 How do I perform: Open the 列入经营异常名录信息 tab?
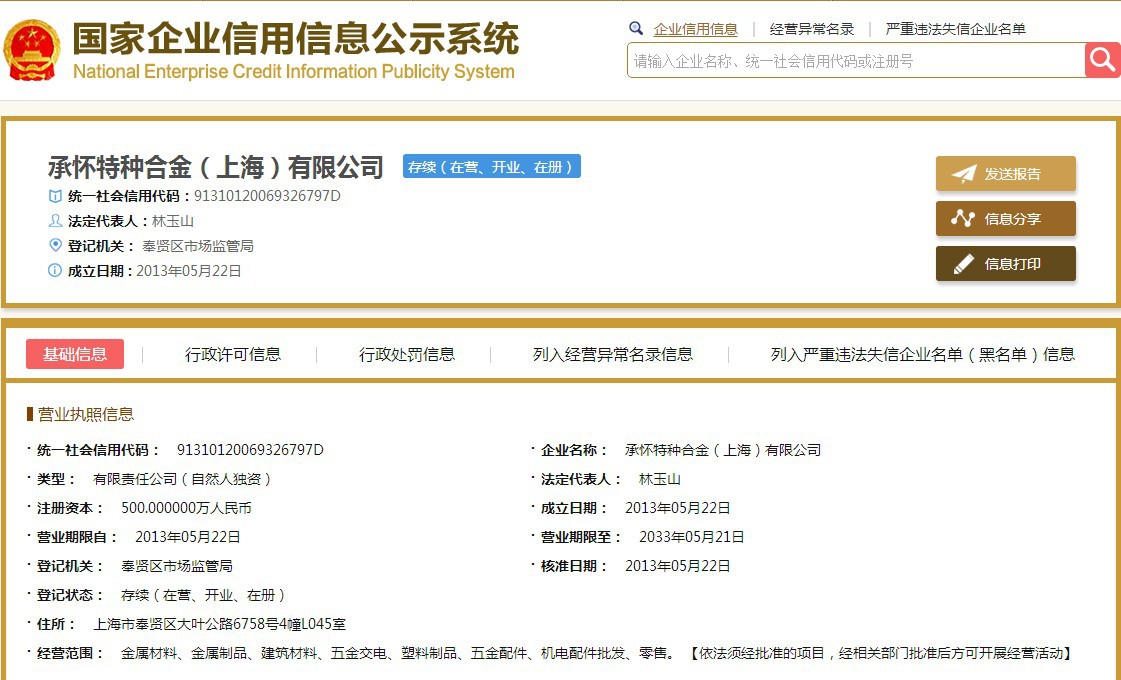pos(613,354)
